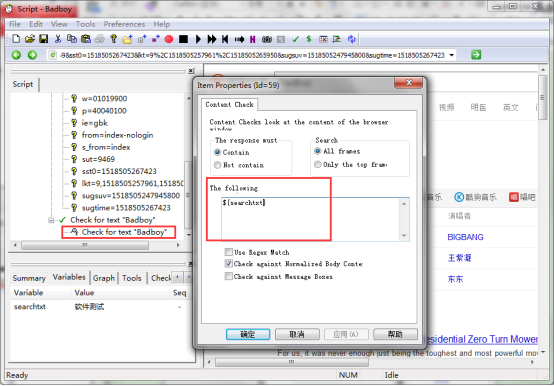Open the BIGBANG link in browser pane
The height and width of the screenshot is (386, 554).
[465, 237]
